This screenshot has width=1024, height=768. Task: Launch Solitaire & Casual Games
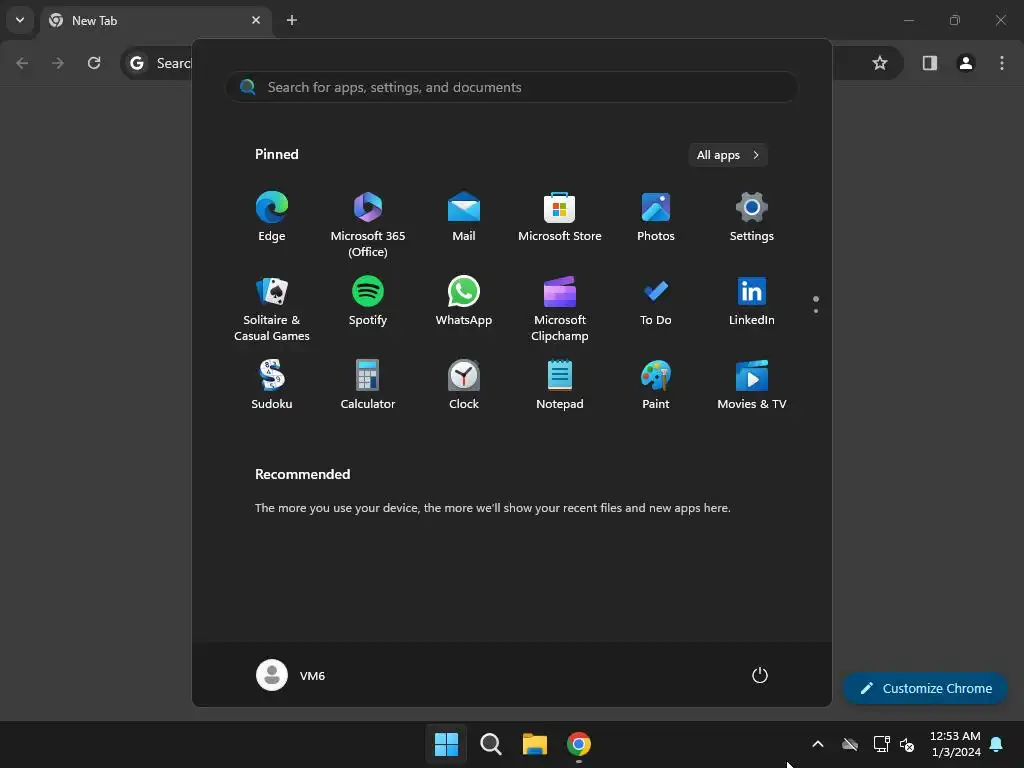click(x=272, y=309)
